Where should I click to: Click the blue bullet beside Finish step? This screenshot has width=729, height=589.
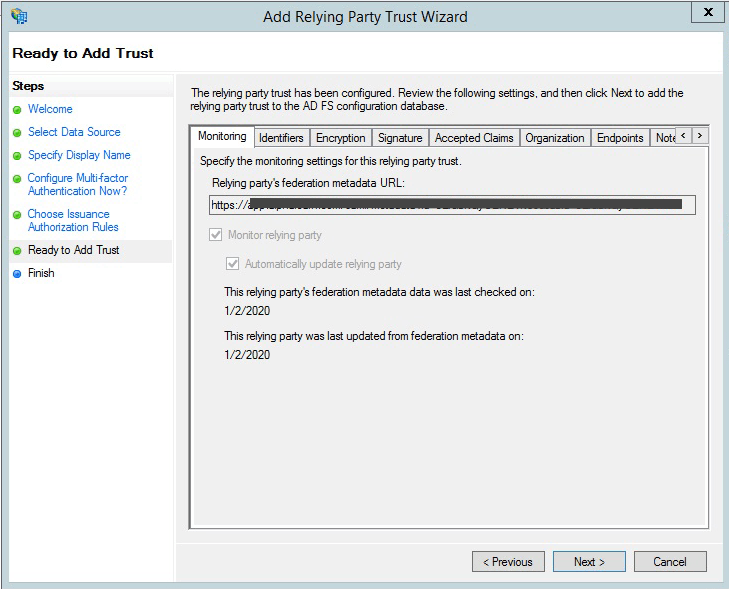click(x=17, y=274)
